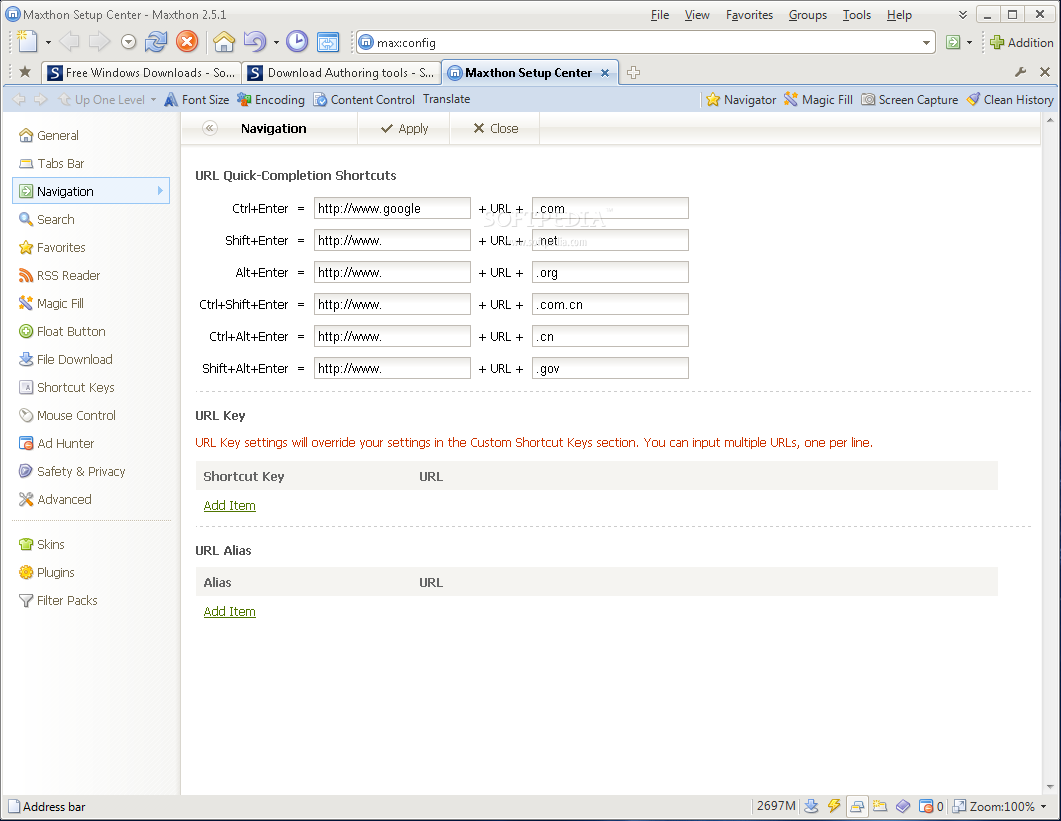1061x821 pixels.
Task: Click the Refresh page icon
Action: click(156, 42)
